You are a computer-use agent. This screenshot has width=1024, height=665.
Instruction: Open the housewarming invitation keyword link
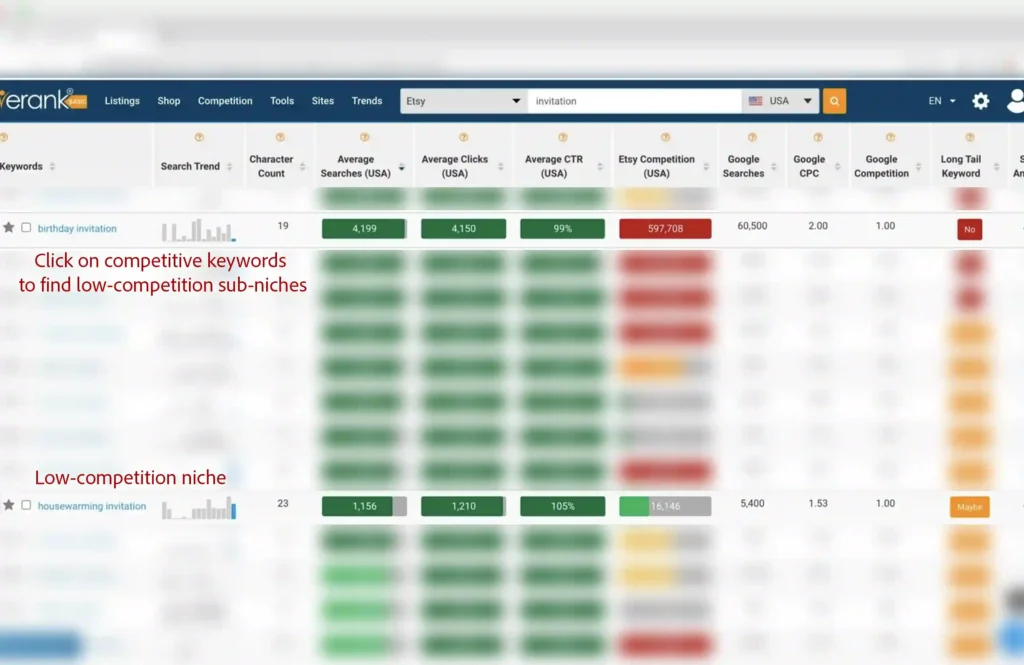(x=92, y=507)
